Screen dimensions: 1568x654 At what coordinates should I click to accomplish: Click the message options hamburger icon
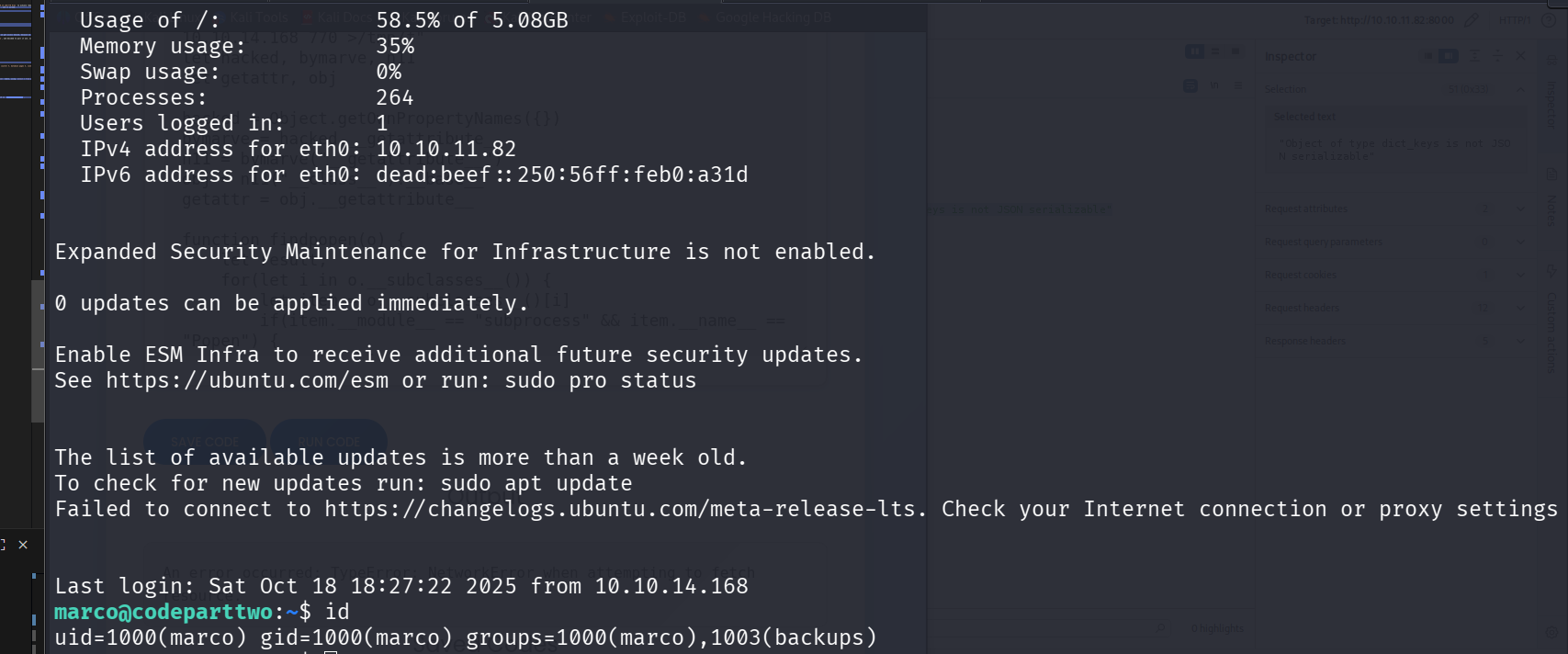click(x=1237, y=85)
